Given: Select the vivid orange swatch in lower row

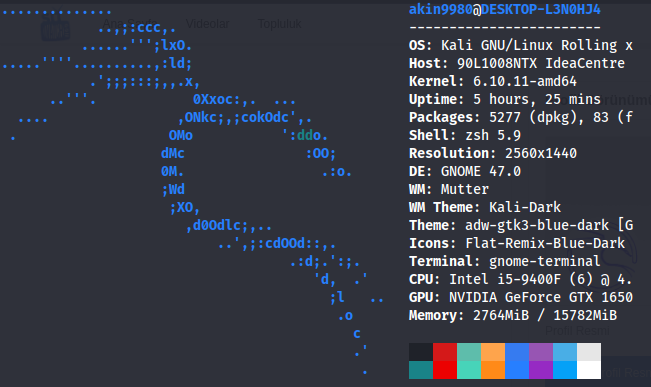Looking at the screenshot, I should pos(493,370).
